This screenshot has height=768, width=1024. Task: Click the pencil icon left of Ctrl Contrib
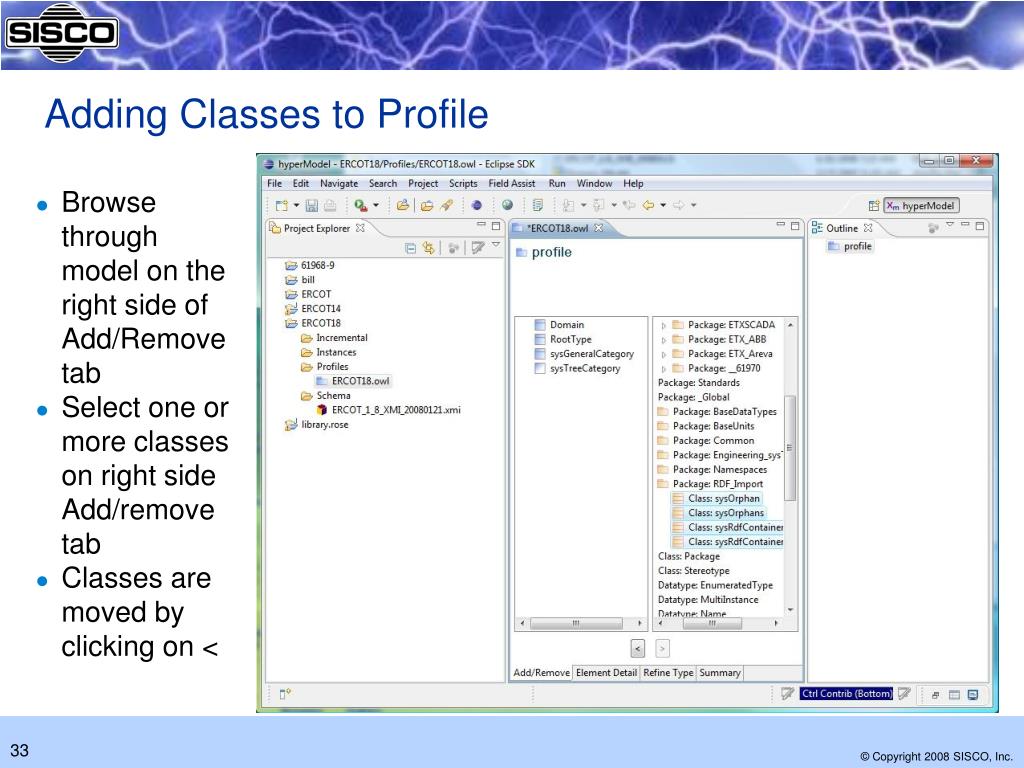click(x=788, y=694)
